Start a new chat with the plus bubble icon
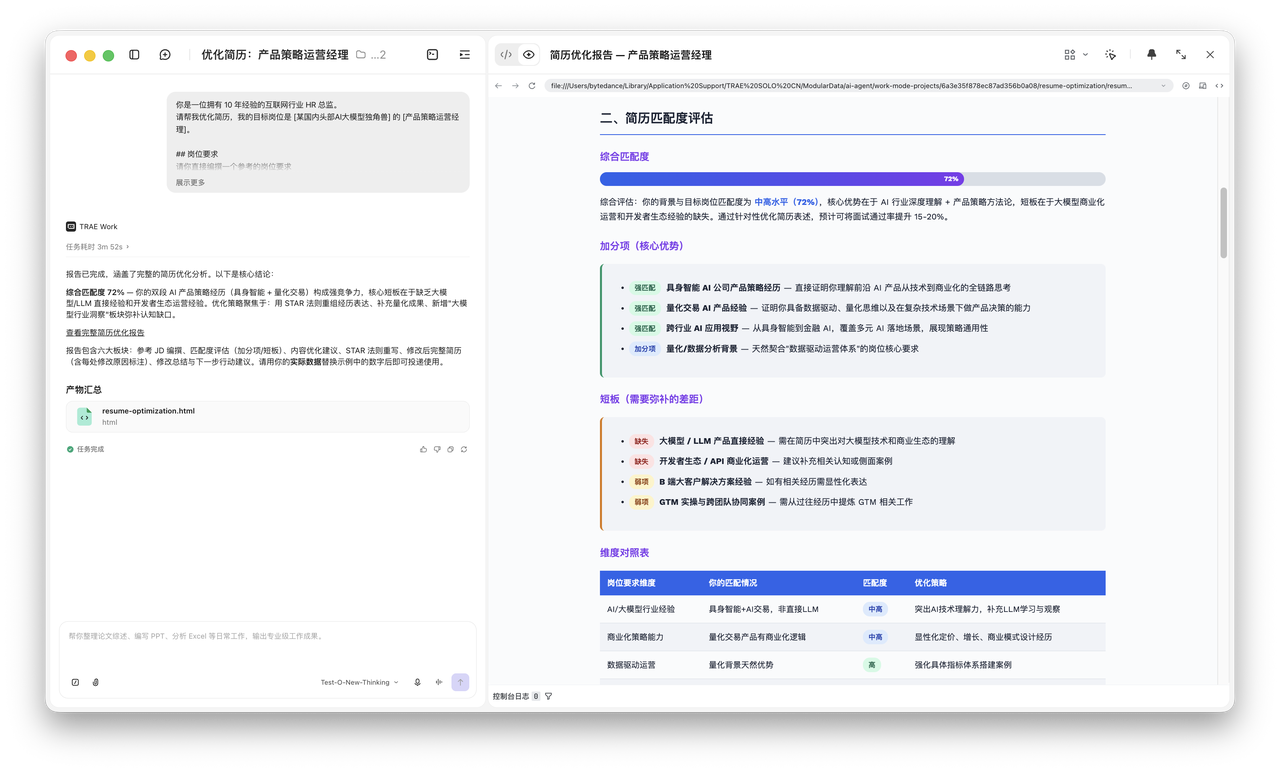The width and height of the screenshot is (1280, 772). 165,55
